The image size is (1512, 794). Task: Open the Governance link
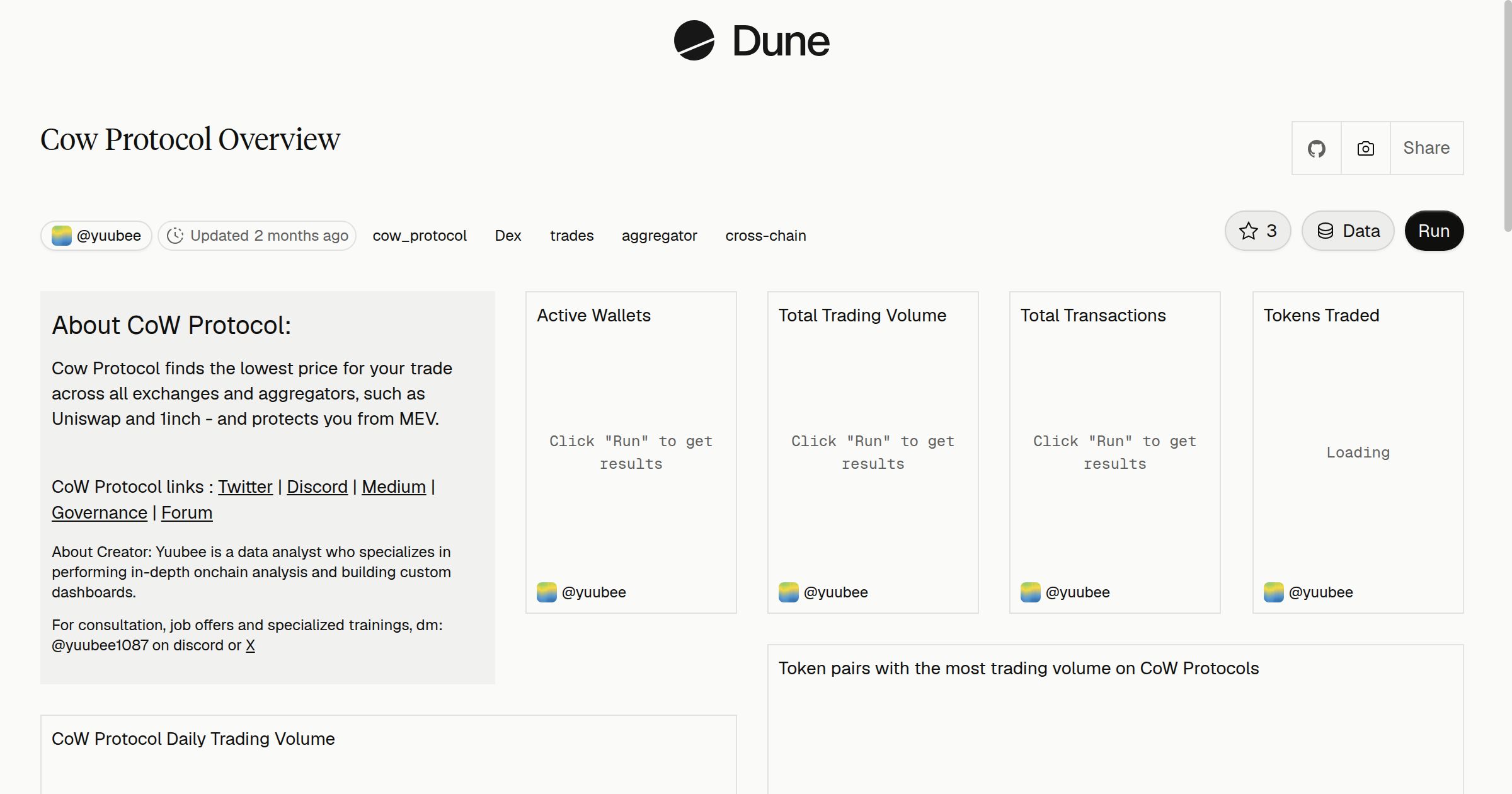click(x=100, y=513)
